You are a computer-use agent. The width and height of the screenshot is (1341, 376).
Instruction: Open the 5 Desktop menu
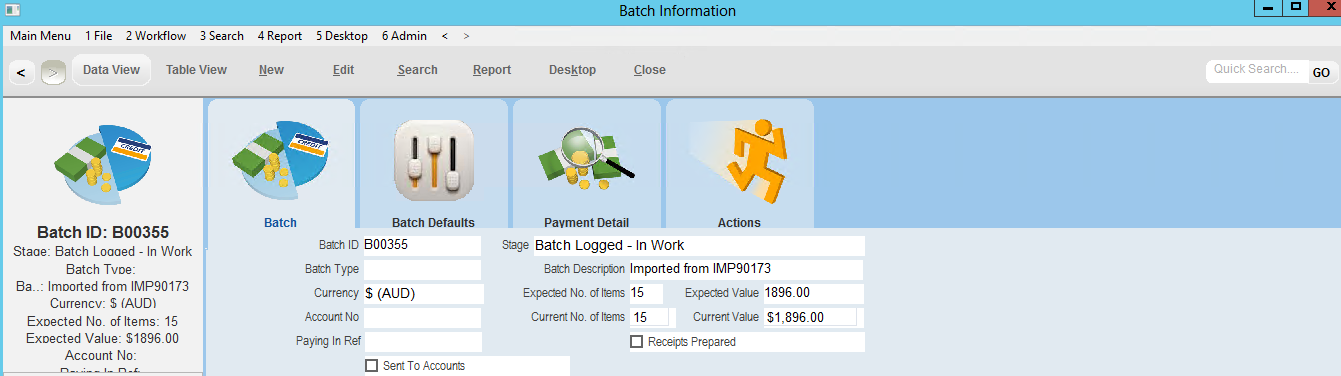[x=342, y=36]
